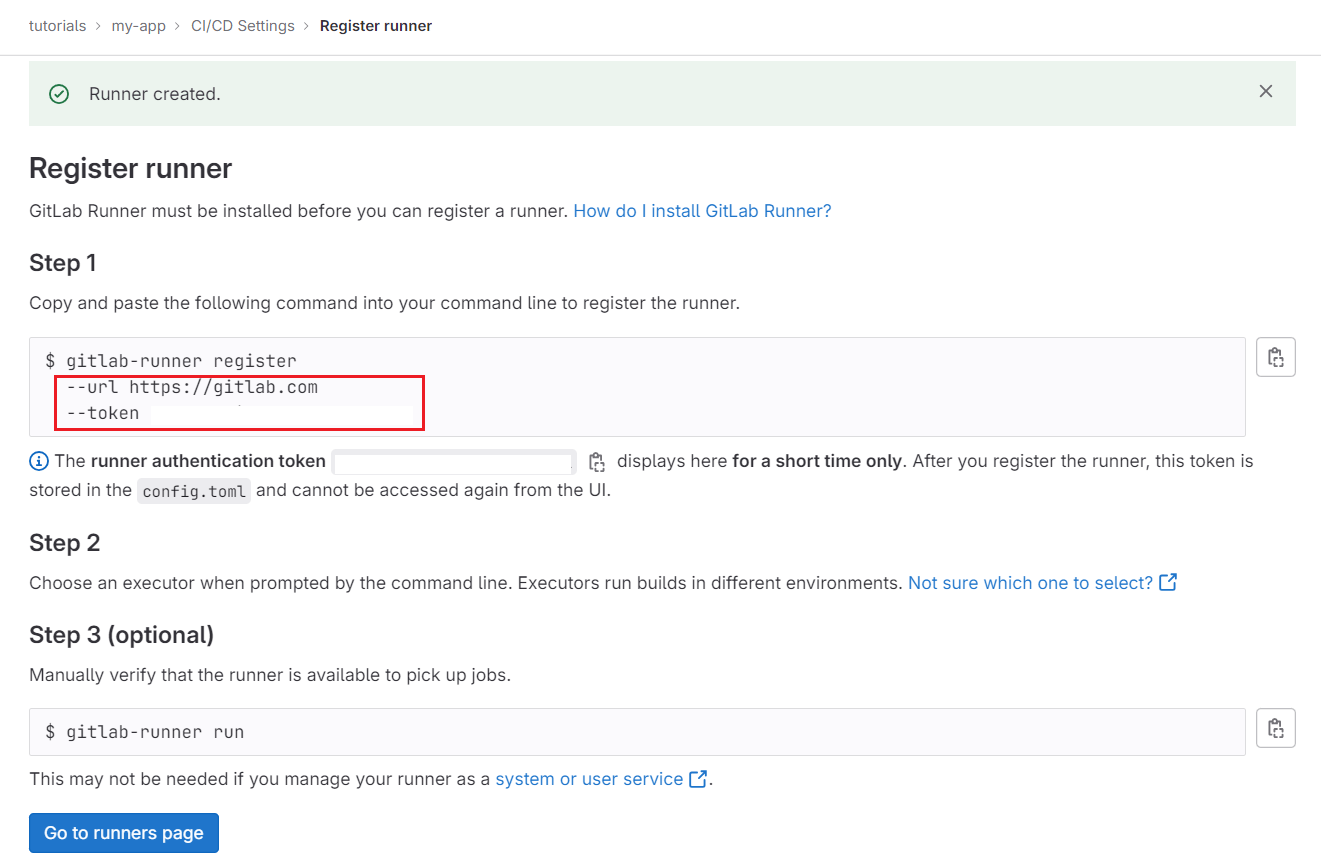Open the my-app breadcrumb

click(x=138, y=26)
